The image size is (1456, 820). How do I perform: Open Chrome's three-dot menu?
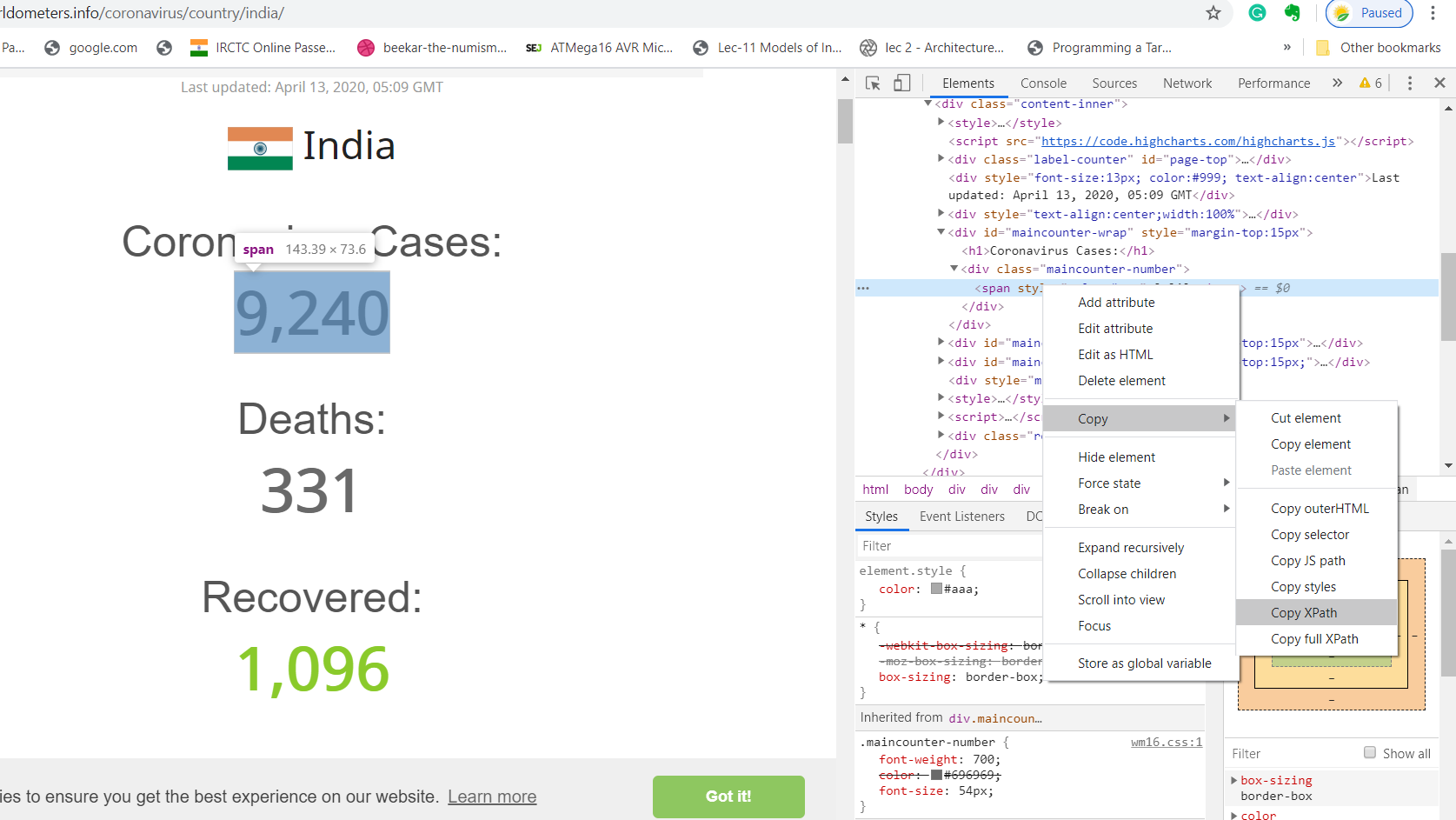tap(1433, 12)
